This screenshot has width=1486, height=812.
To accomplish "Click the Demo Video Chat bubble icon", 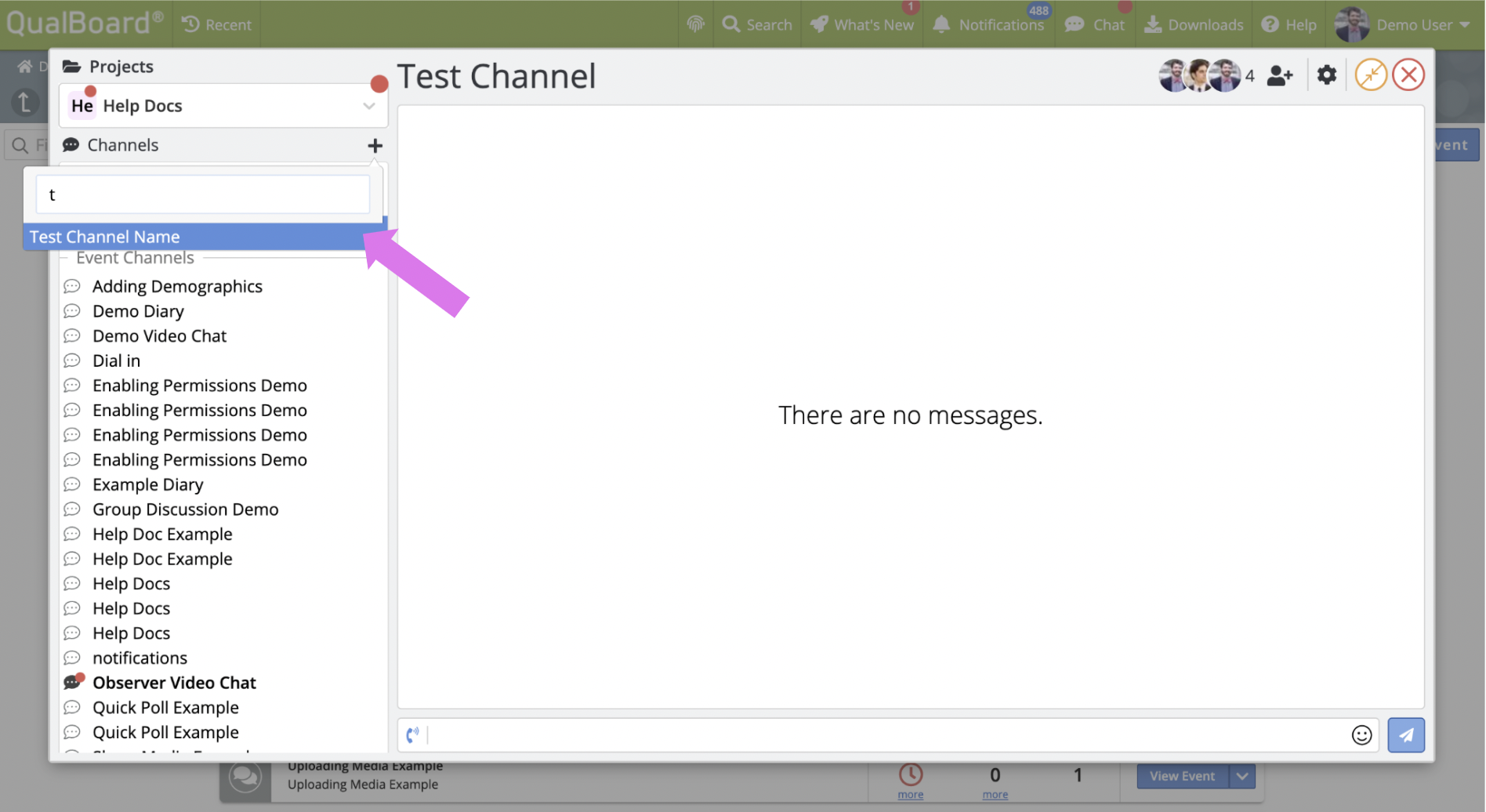I will click(x=72, y=335).
